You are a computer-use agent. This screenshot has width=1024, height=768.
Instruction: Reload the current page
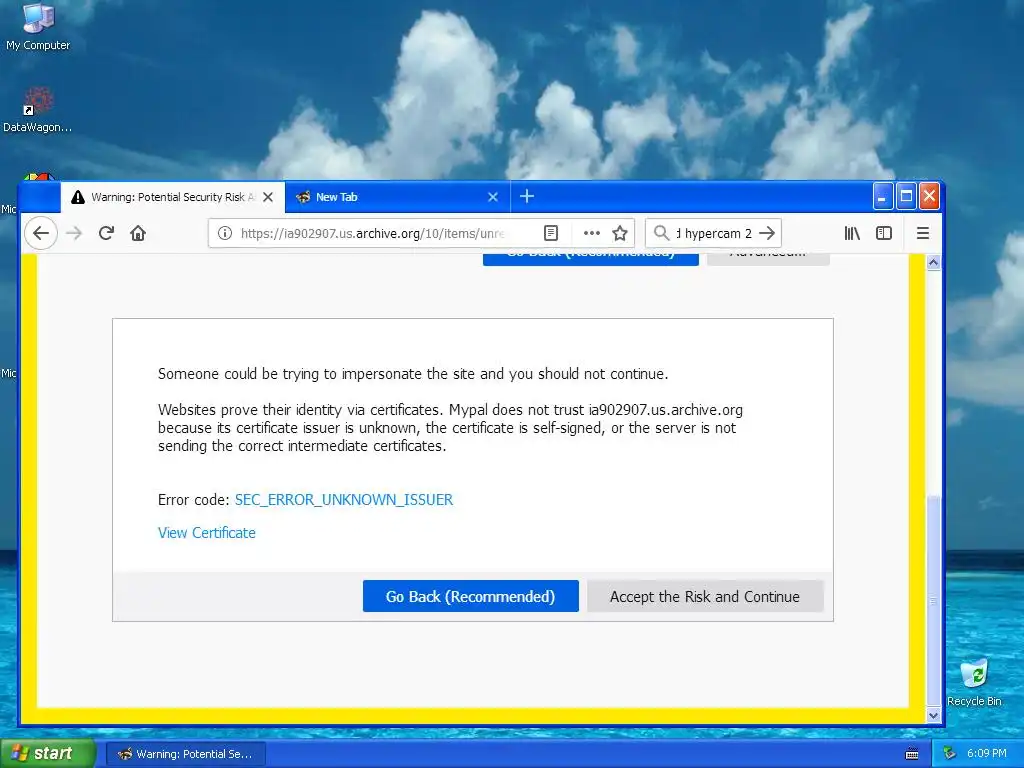click(106, 233)
